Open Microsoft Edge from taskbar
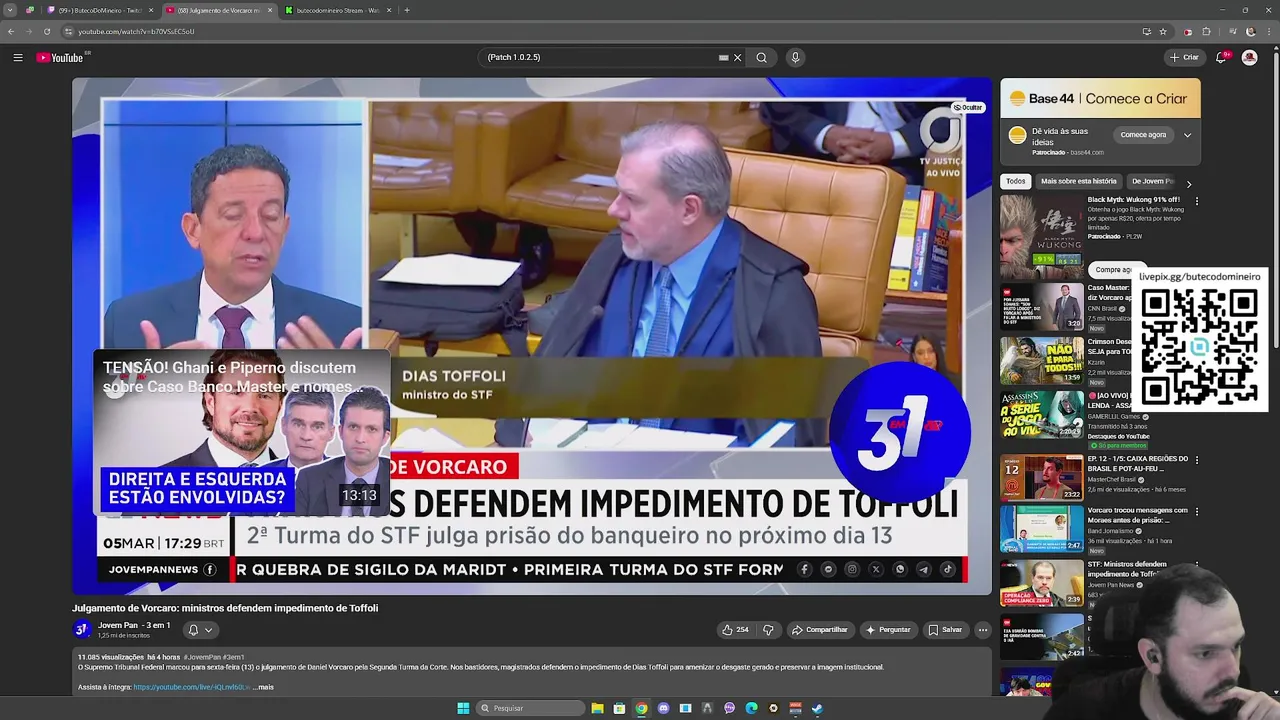This screenshot has width=1280, height=720. 751,708
